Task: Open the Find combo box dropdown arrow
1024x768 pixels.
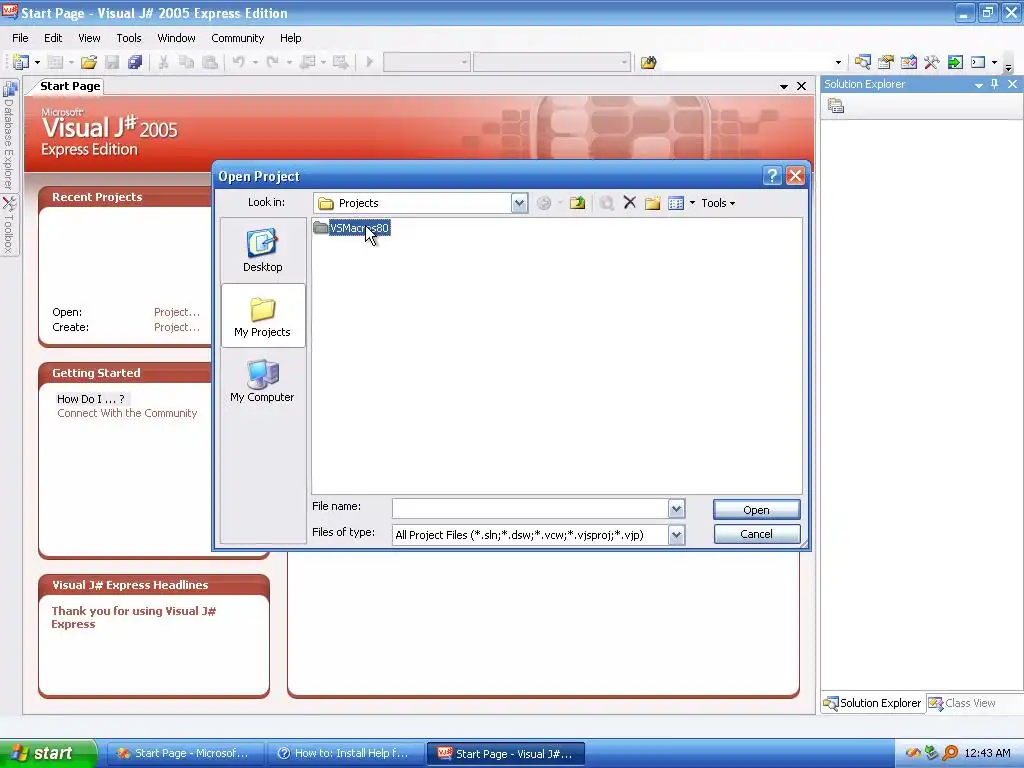Action: coord(839,63)
